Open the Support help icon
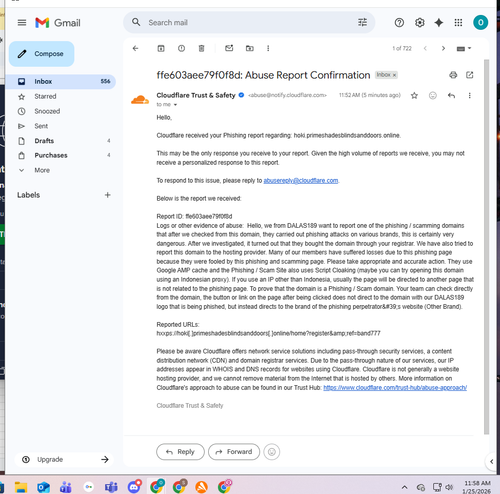The width and height of the screenshot is (500, 494). click(399, 23)
